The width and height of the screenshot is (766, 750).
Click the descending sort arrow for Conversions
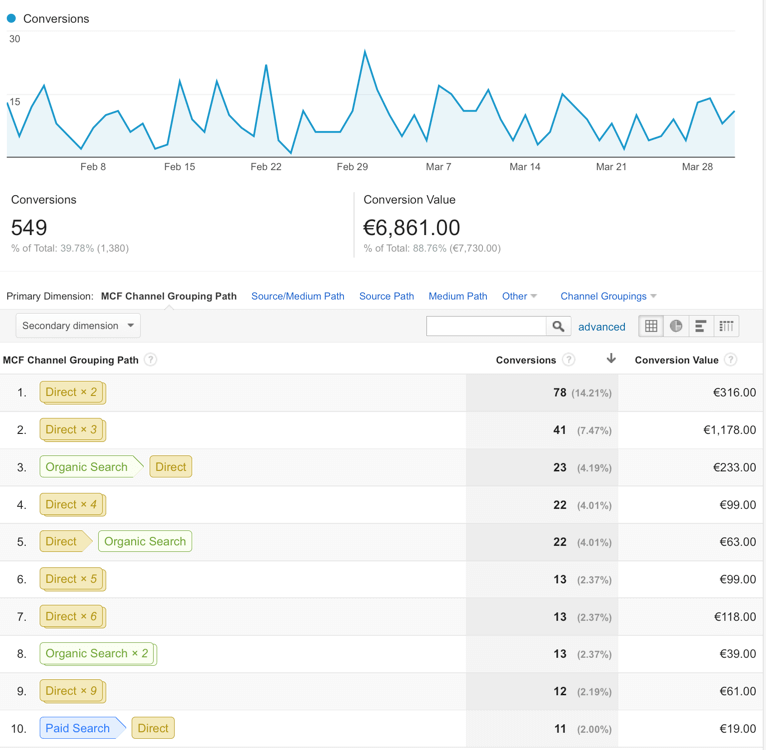click(x=611, y=359)
